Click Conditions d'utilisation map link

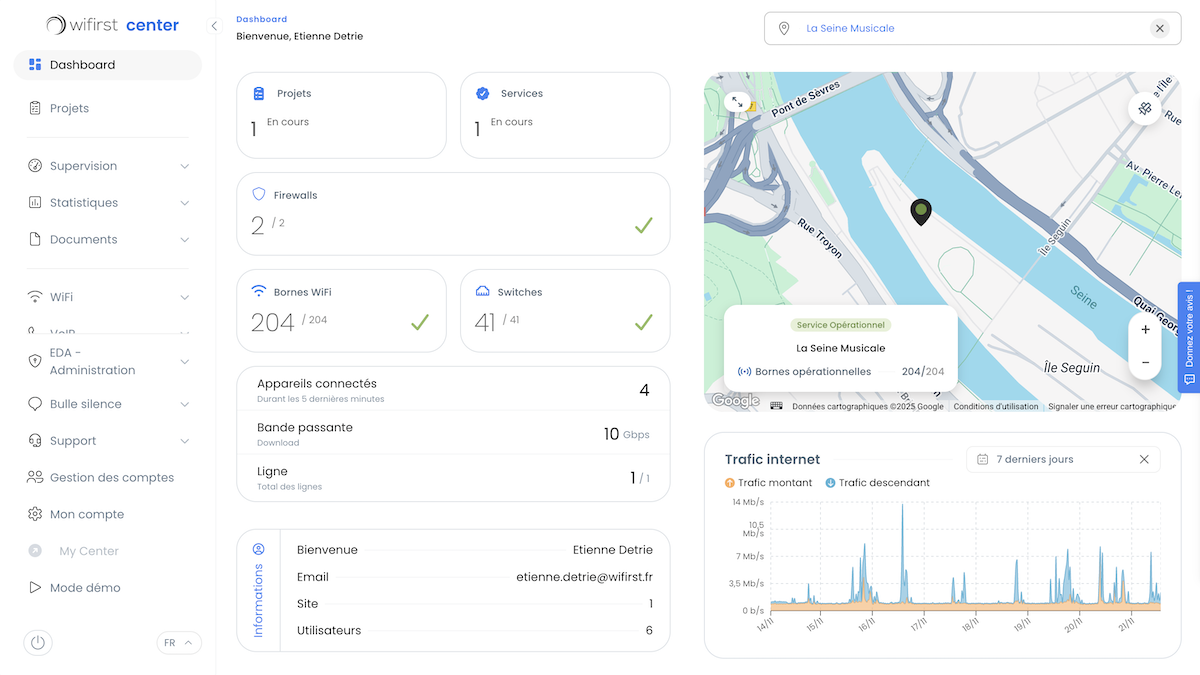(x=995, y=407)
